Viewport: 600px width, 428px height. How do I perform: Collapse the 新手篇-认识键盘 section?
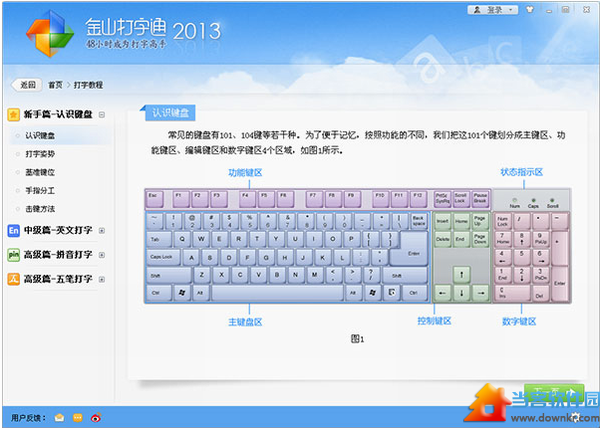(102, 114)
